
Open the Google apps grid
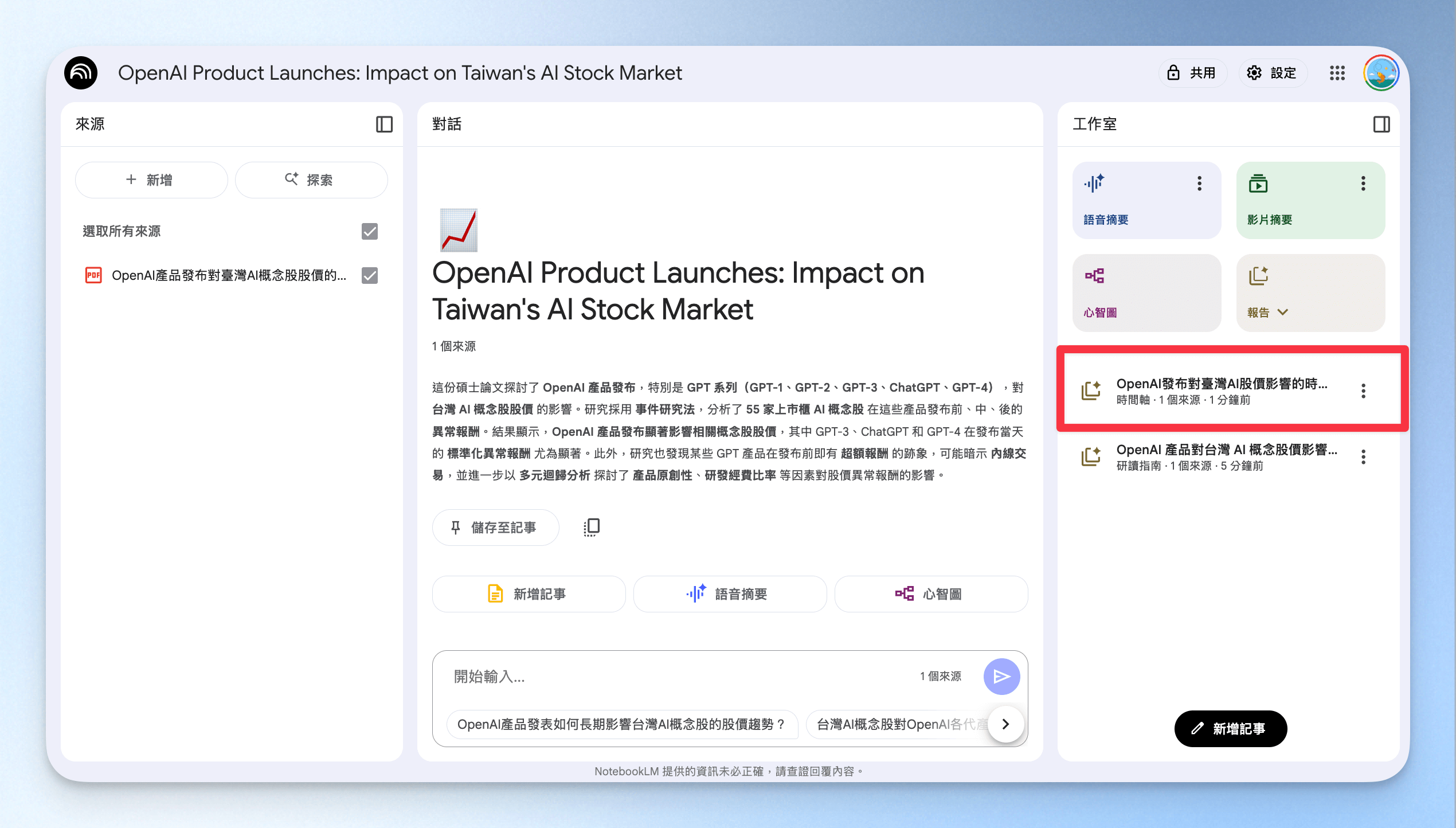[1337, 73]
